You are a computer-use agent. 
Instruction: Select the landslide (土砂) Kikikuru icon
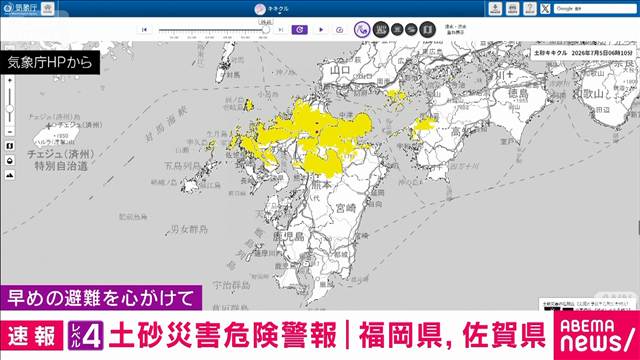click(x=362, y=29)
